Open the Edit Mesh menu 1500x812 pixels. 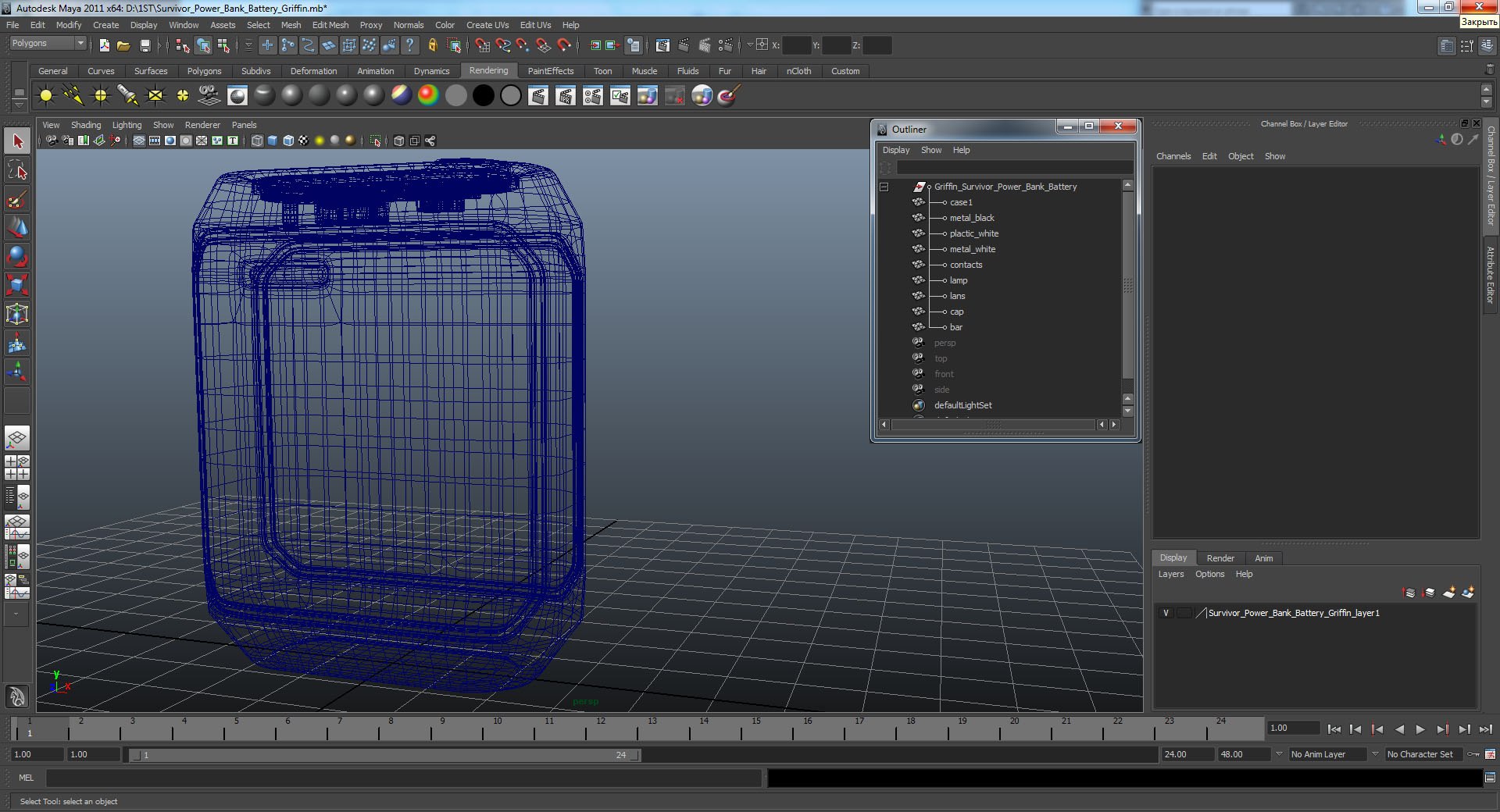(330, 25)
